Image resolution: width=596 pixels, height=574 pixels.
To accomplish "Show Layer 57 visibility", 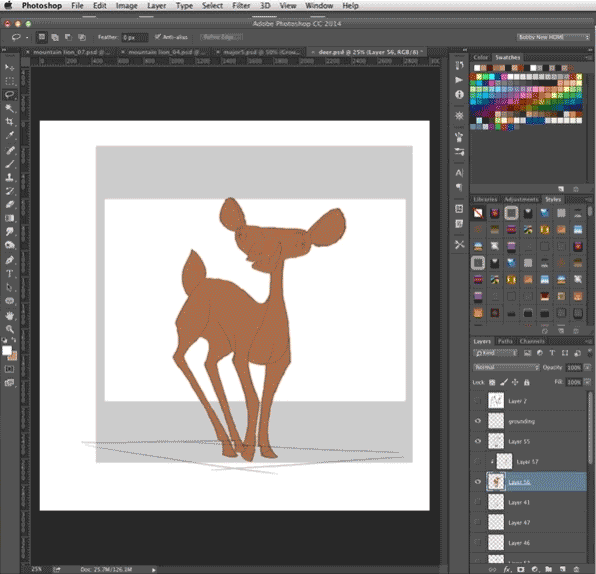I will point(478,461).
